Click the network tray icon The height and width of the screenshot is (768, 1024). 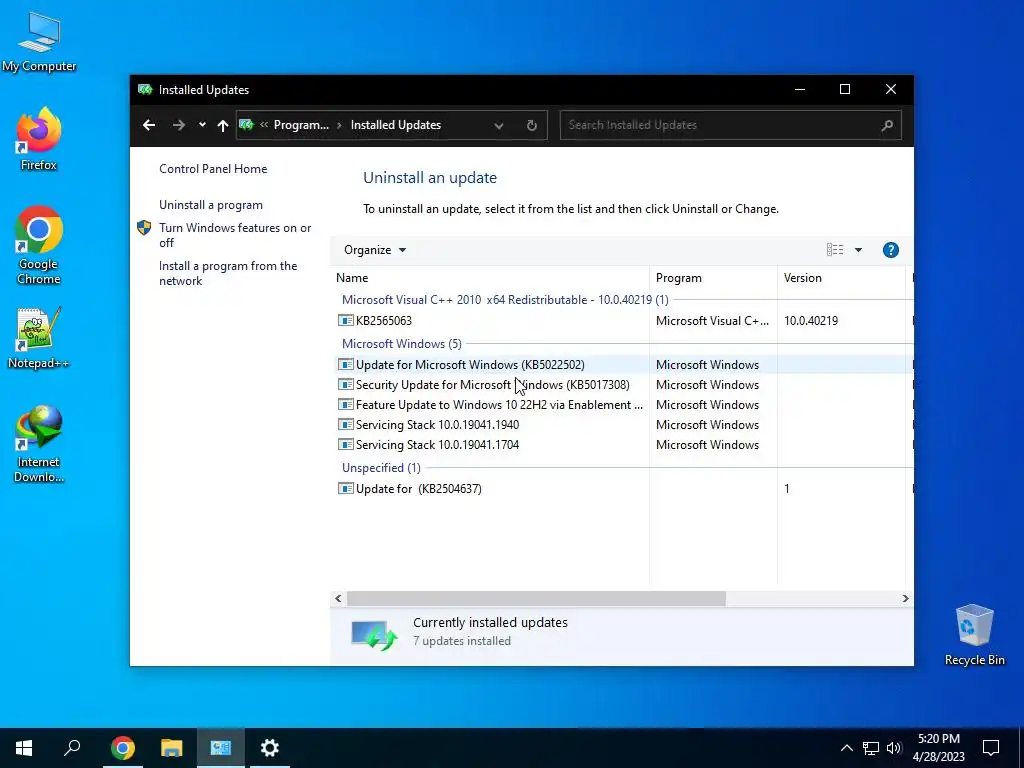coord(871,748)
